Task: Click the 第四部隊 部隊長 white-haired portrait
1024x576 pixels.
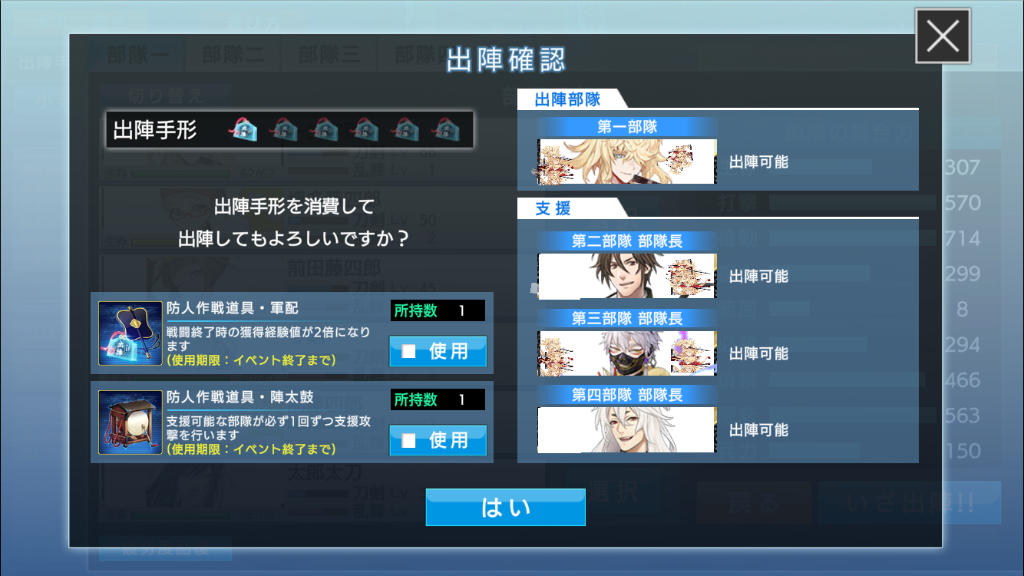Action: [627, 430]
